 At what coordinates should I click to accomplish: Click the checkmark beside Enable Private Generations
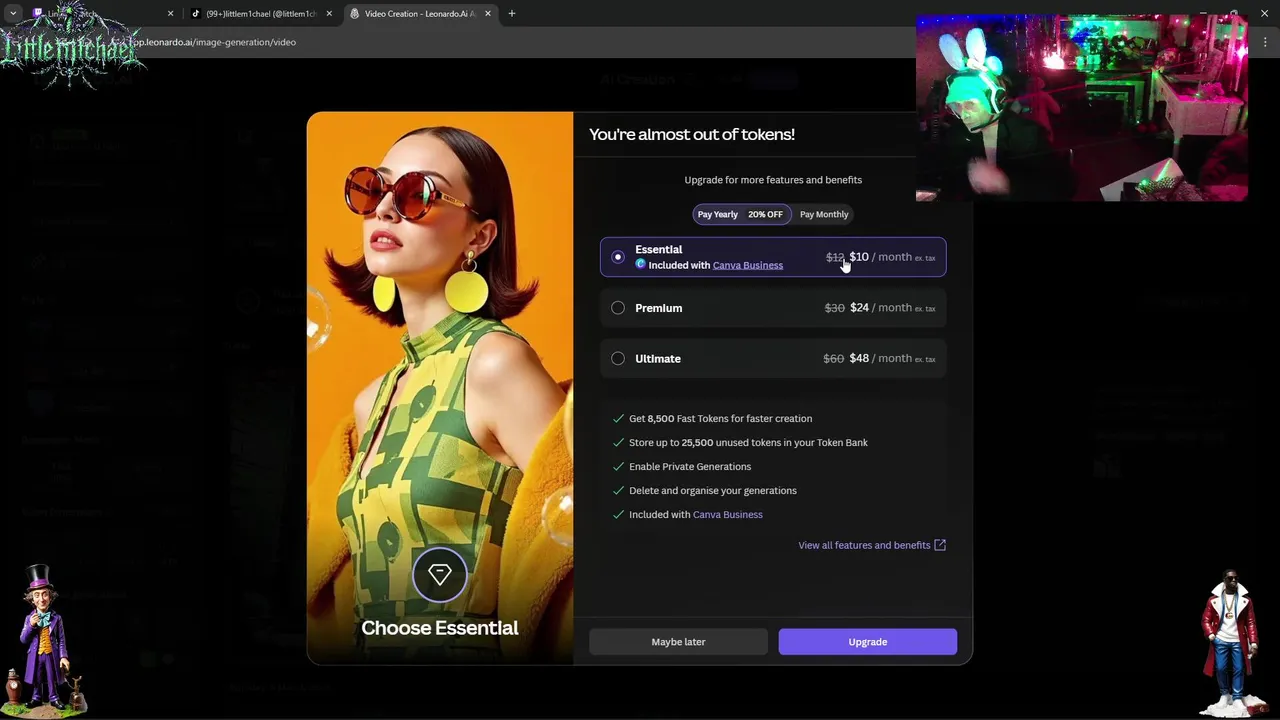tap(618, 467)
